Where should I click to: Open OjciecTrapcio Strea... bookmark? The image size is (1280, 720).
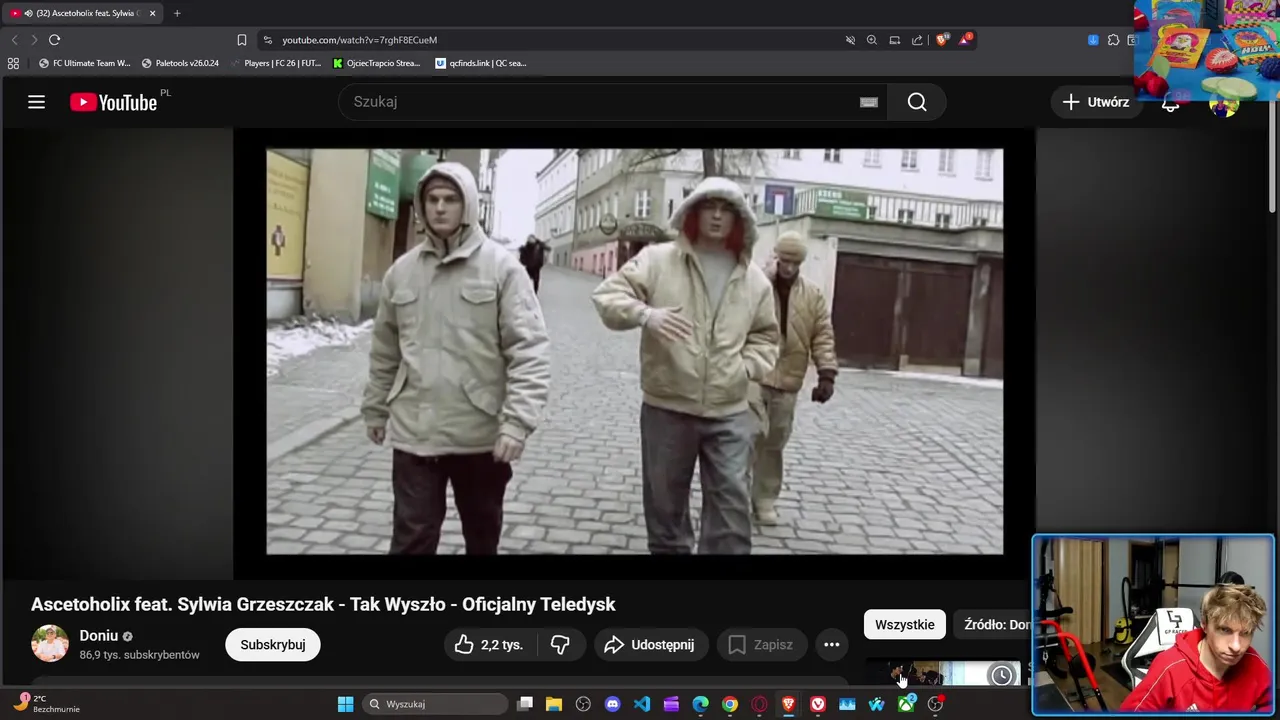click(377, 63)
